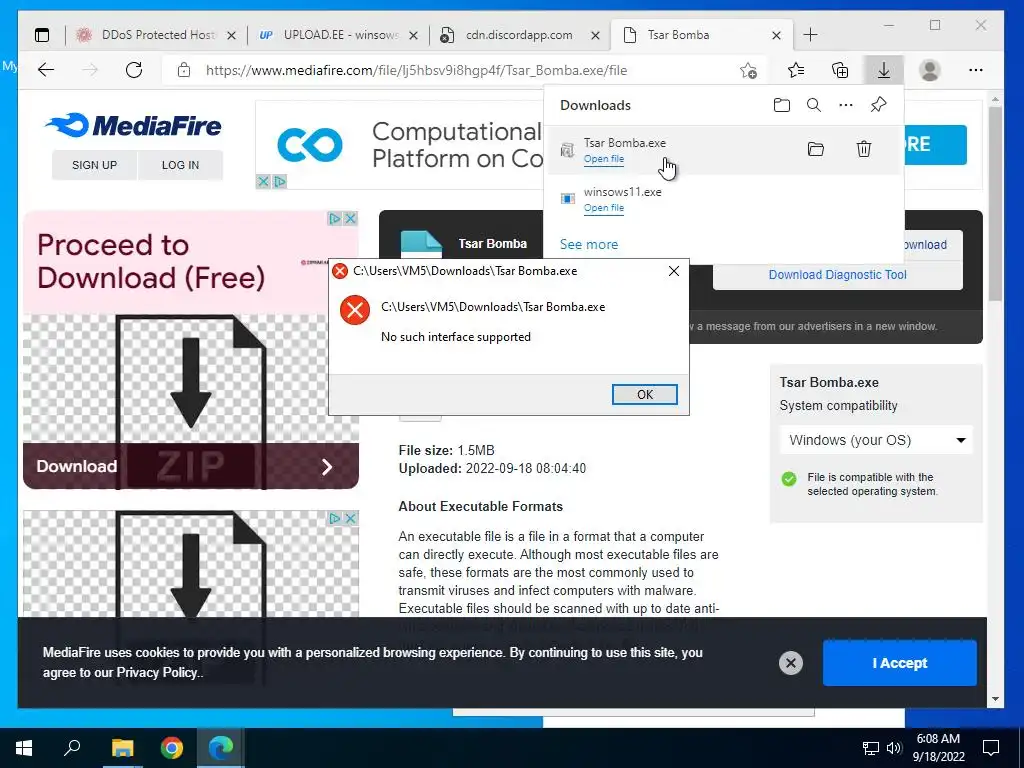This screenshot has width=1024, height=768.
Task: Click Download Diagnostic Tool link
Action: tap(837, 275)
